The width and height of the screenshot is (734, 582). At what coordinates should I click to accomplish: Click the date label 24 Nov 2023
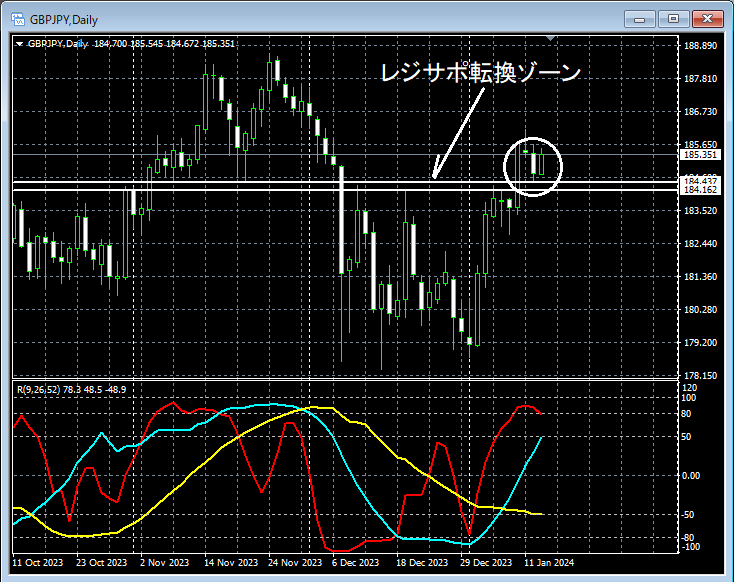(295, 563)
